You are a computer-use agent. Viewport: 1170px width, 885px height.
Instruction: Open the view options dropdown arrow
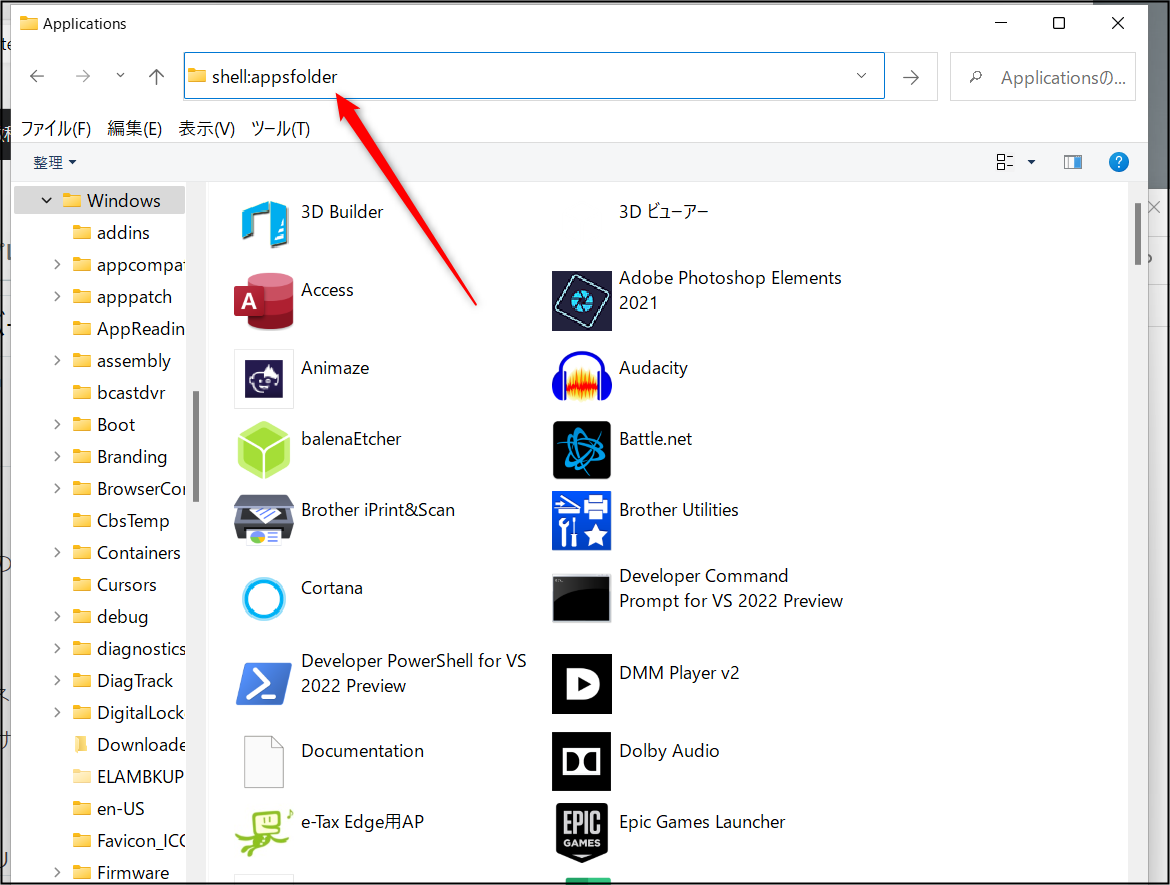[1031, 162]
